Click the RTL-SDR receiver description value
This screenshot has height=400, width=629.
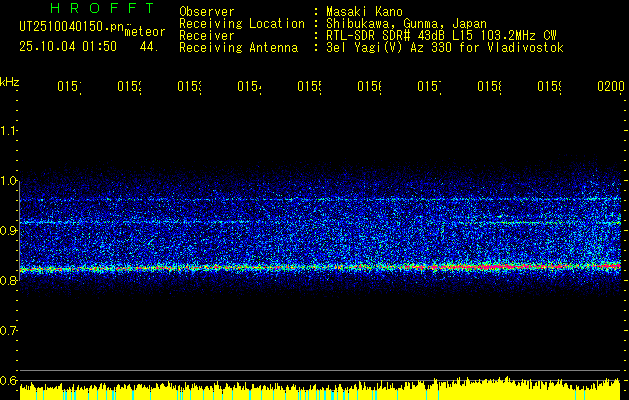coord(440,35)
